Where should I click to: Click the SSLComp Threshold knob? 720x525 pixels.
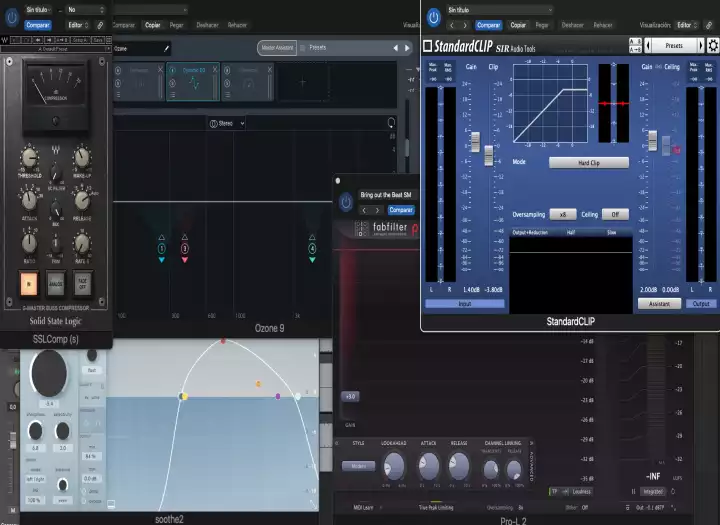[x=29, y=158]
